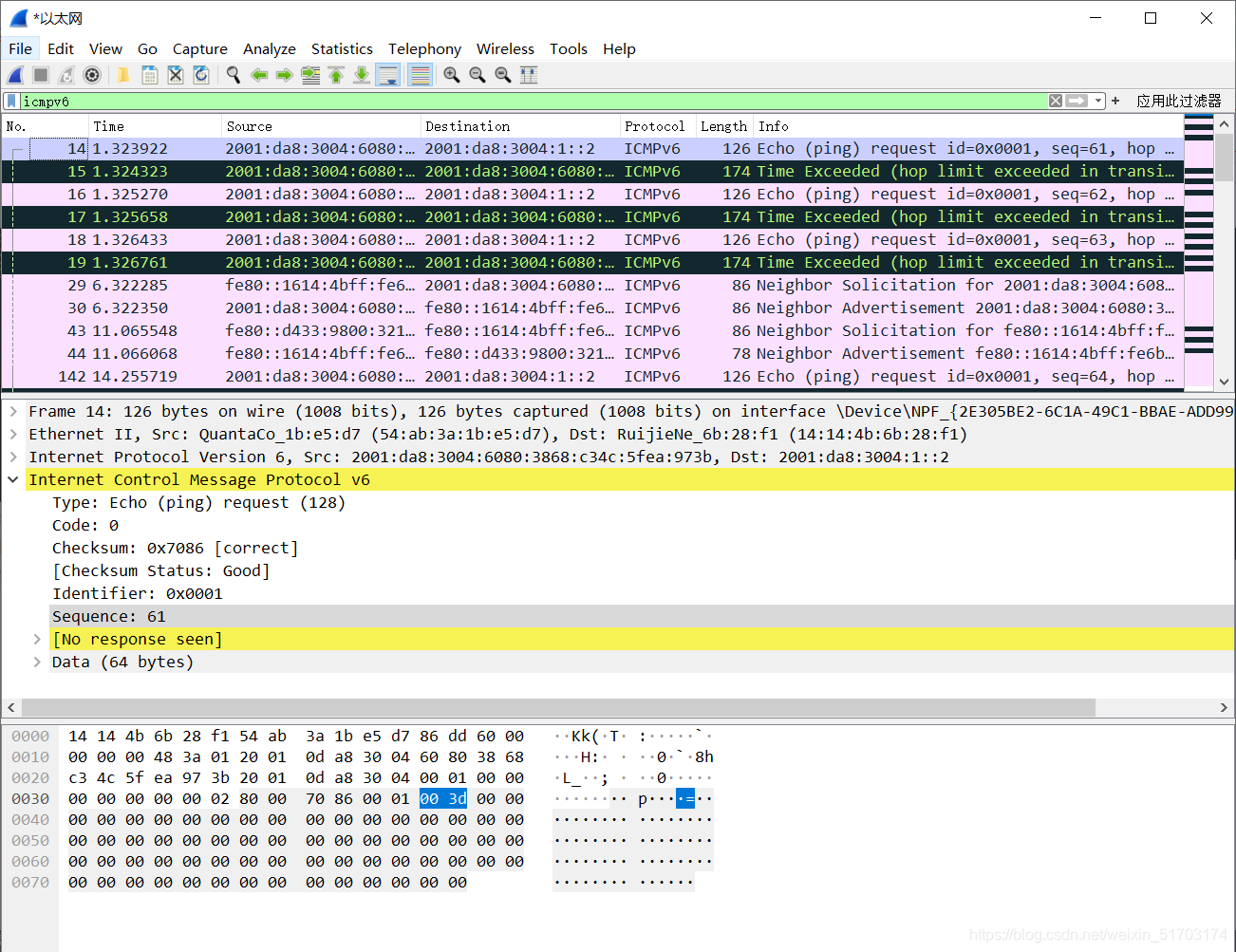Apply the display filter arrow

click(x=1077, y=101)
